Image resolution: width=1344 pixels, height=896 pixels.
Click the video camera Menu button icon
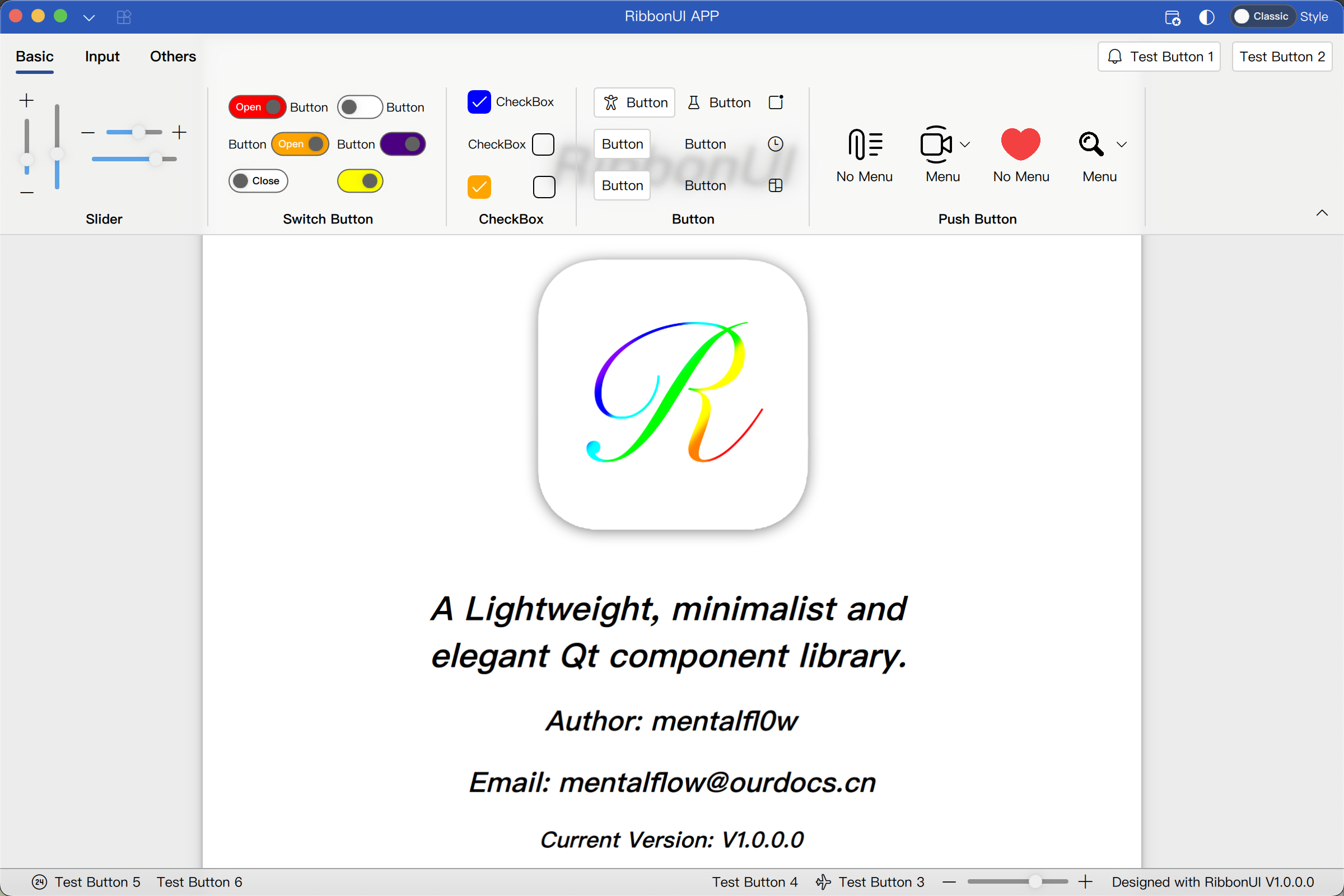pyautogui.click(x=935, y=144)
